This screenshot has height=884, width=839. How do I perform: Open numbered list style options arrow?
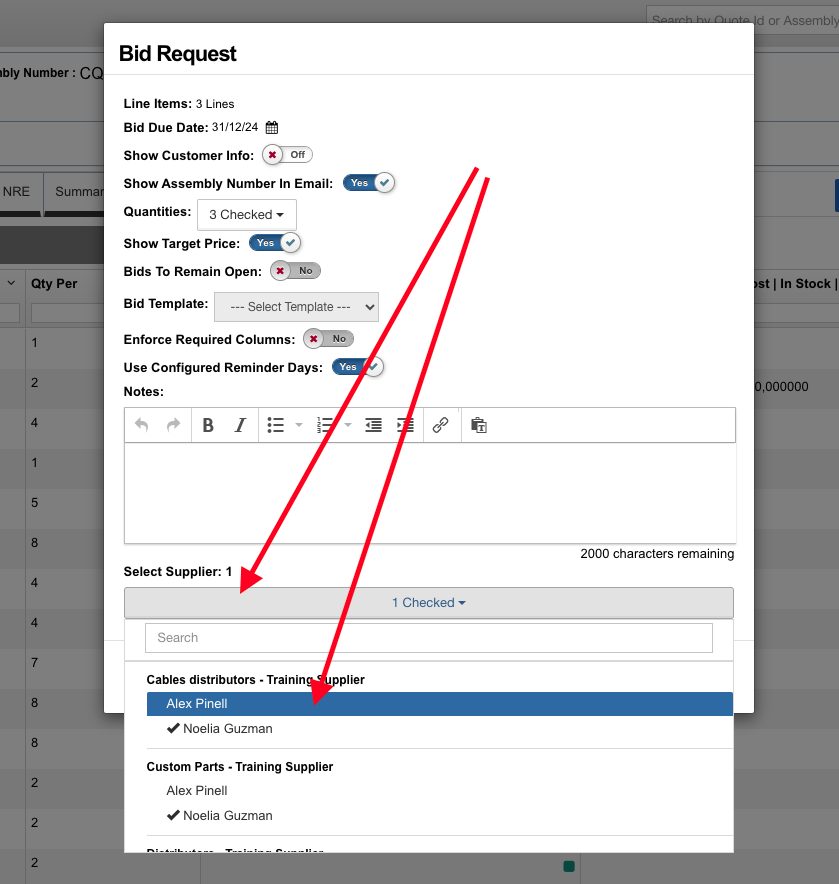click(348, 425)
